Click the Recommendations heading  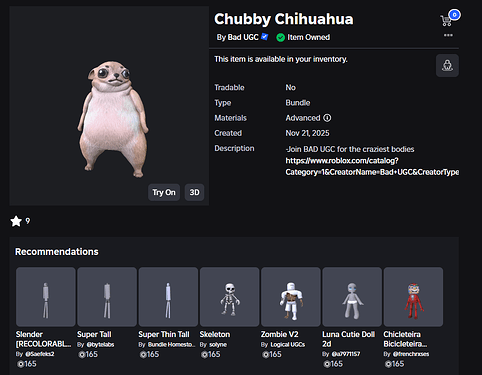click(57, 252)
